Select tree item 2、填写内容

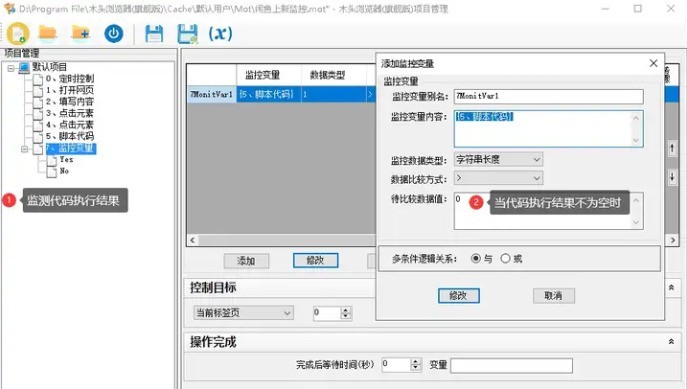(70, 102)
